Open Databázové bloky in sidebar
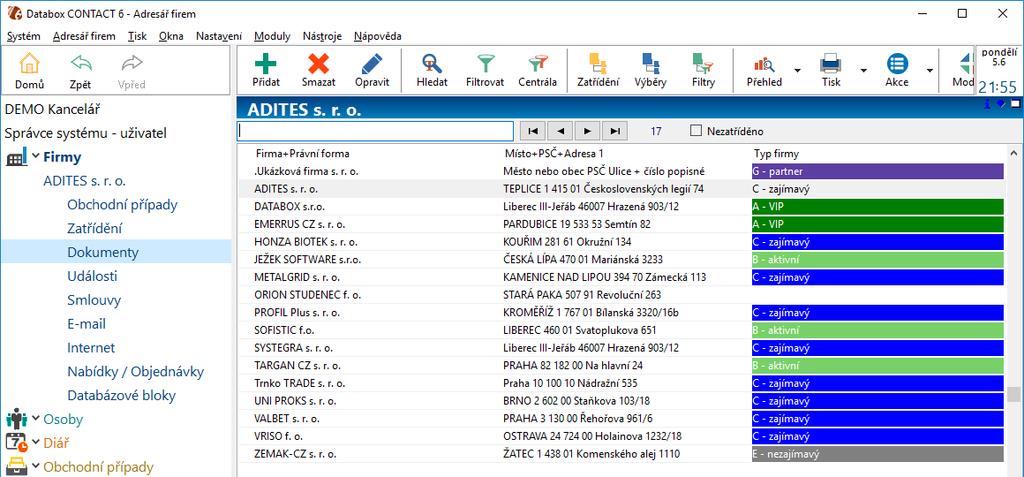The height and width of the screenshot is (477, 1024). [121, 395]
